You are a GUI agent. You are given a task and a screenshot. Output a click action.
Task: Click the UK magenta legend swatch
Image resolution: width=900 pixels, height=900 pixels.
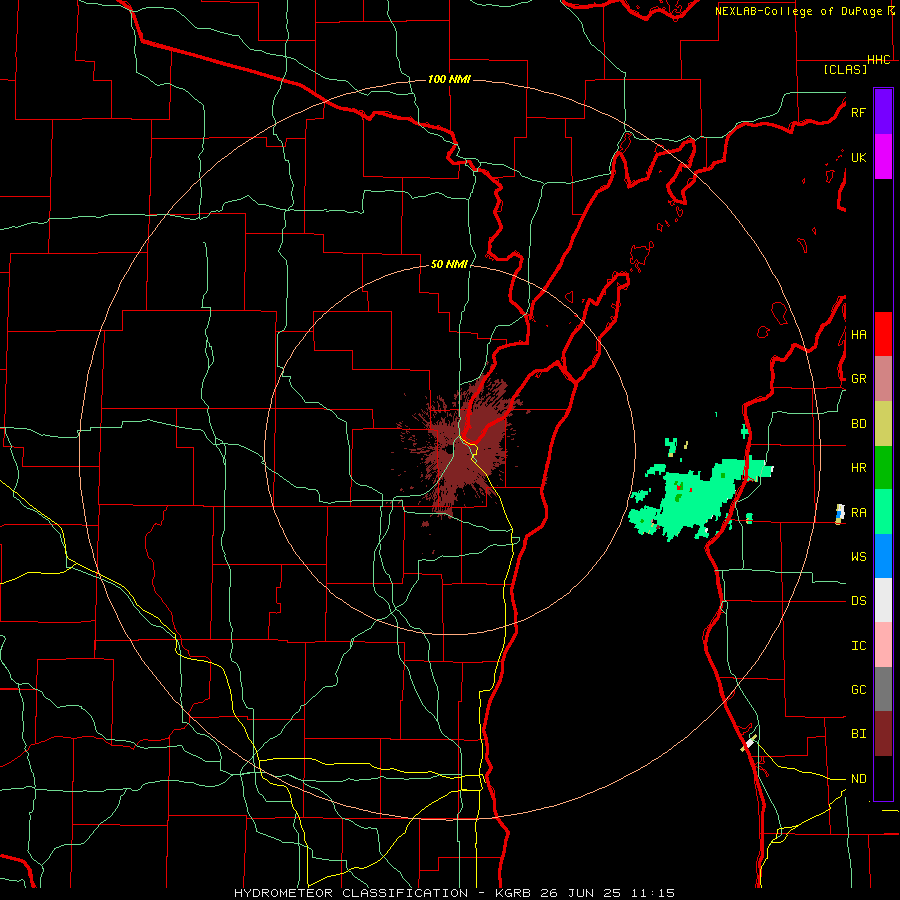883,157
